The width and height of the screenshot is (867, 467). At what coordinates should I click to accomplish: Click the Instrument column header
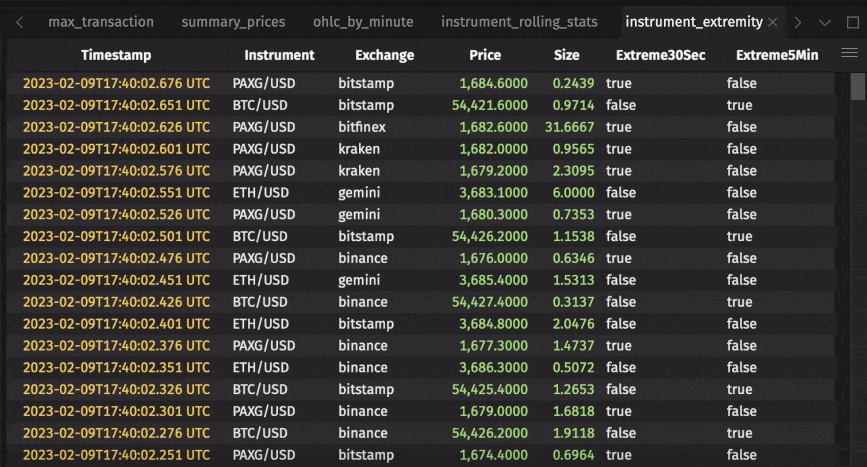pos(279,55)
